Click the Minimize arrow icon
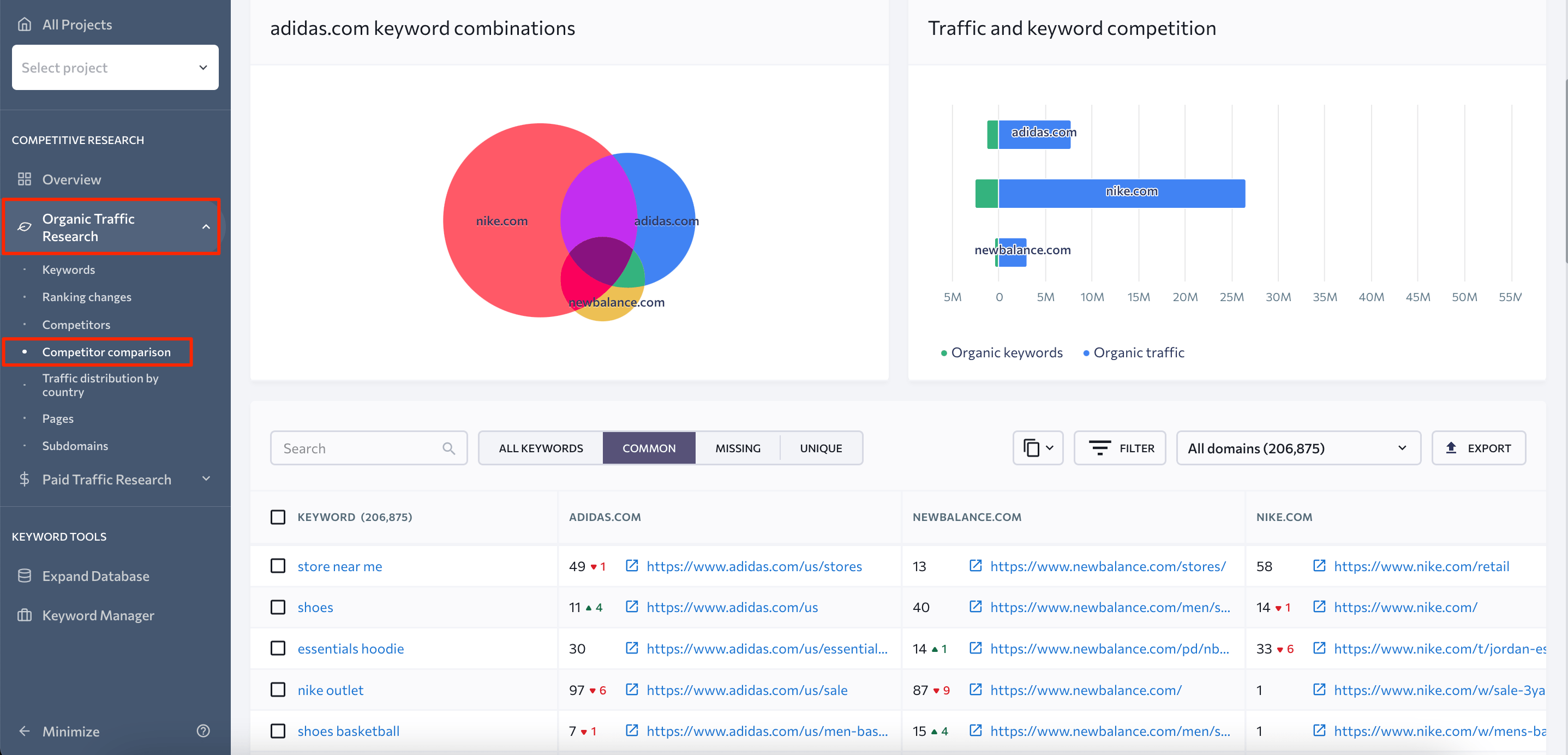Viewport: 1568px width, 755px height. click(x=25, y=731)
